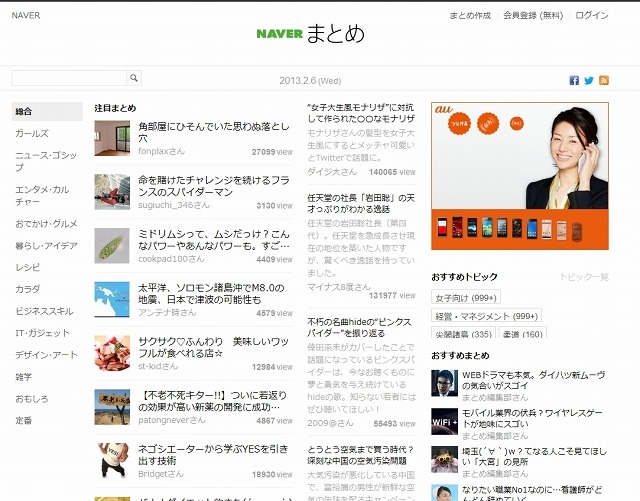Select the 経営・マネジメント (999+) topic tag
Image resolution: width=640 pixels, height=501 pixels.
pos(486,316)
